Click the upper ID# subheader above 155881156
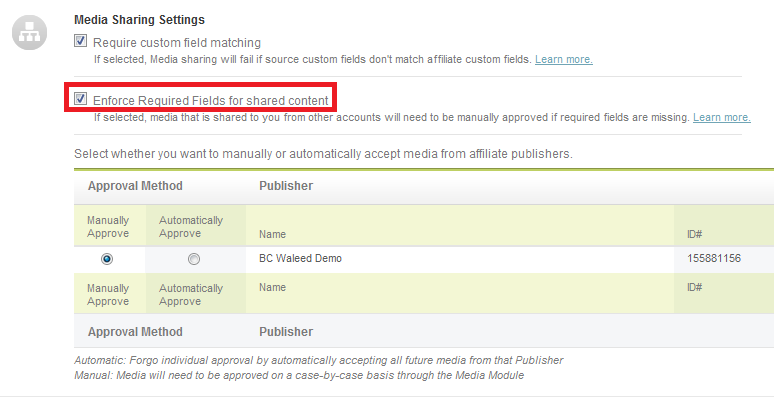Viewport: 784px width, 403px height. tap(694, 234)
